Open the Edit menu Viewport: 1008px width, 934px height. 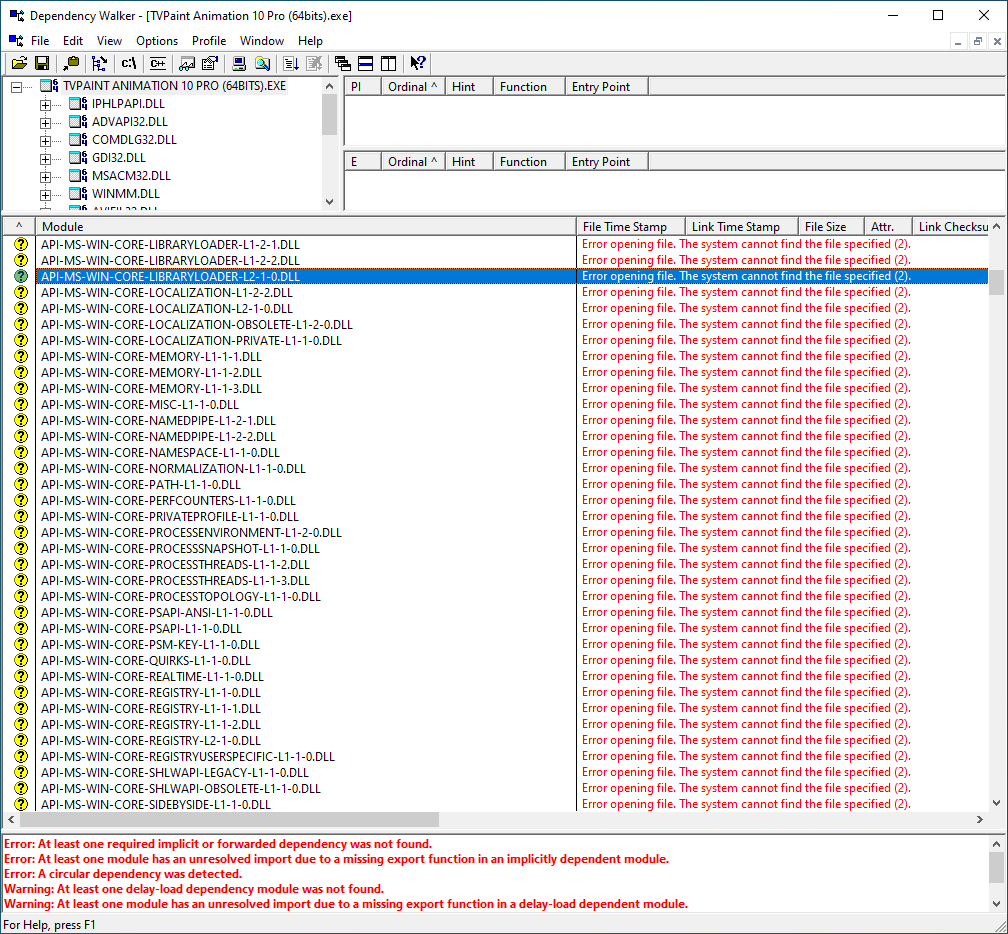(73, 40)
